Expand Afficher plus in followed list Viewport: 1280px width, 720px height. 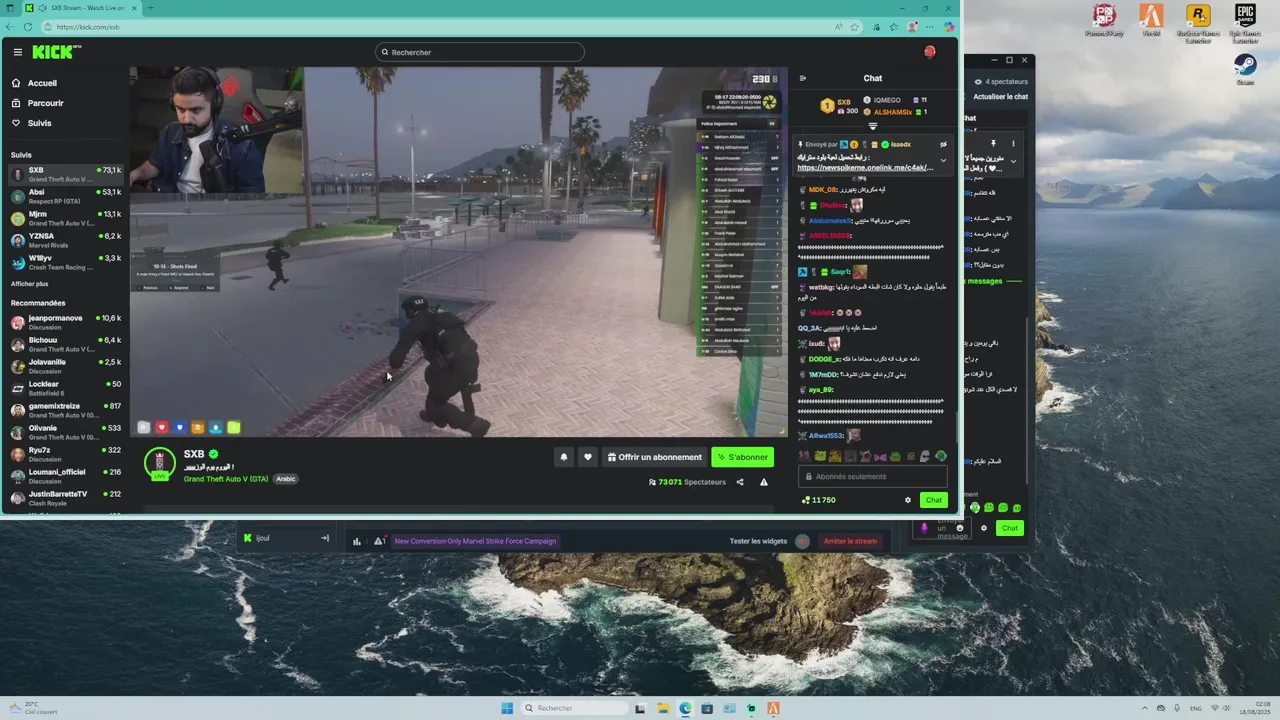pyautogui.click(x=30, y=284)
